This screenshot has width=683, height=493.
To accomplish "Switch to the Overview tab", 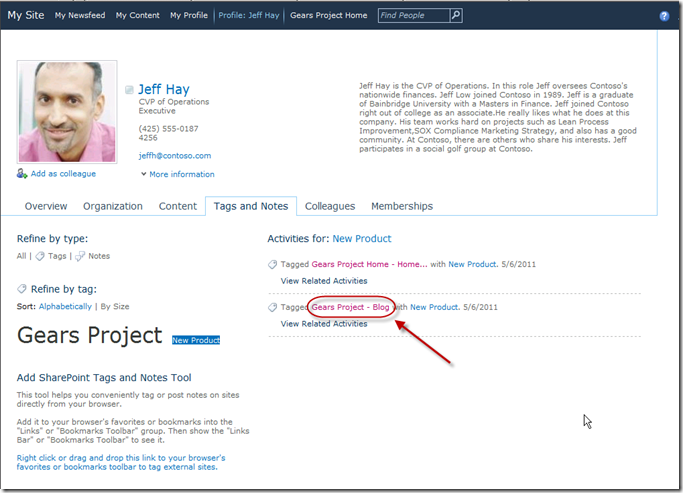I will click(x=46, y=206).
